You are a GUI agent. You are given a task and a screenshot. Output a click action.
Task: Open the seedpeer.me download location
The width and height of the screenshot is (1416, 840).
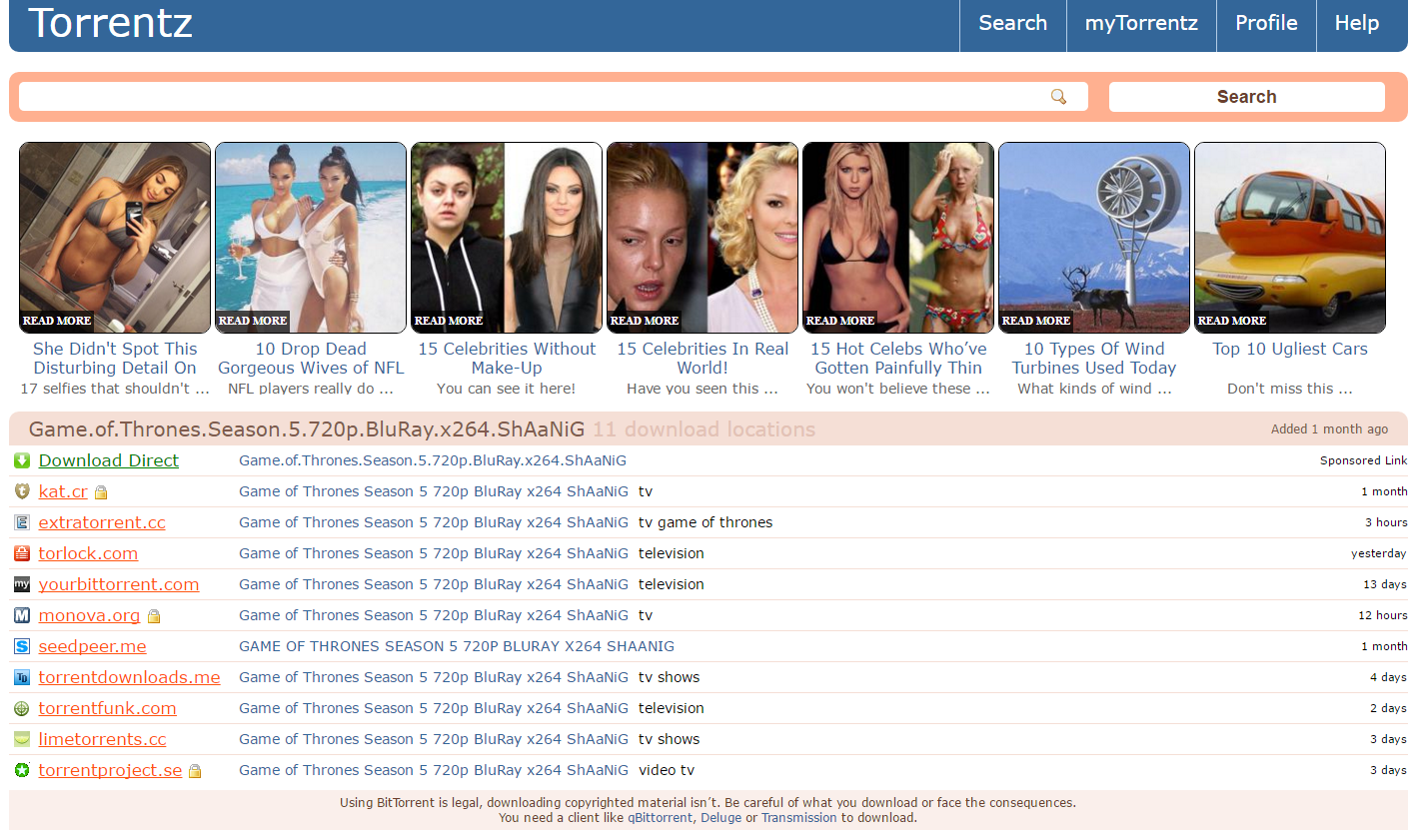pyautogui.click(x=92, y=646)
